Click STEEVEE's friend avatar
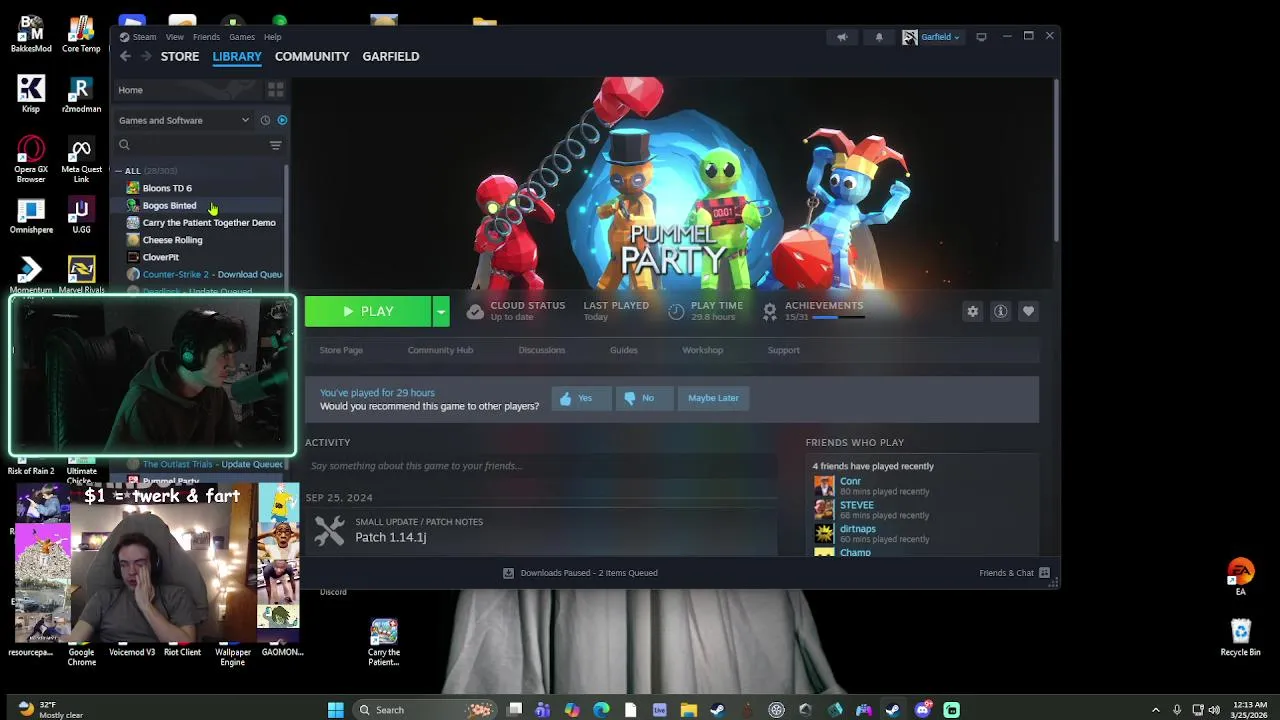This screenshot has width=1280, height=720. point(824,510)
